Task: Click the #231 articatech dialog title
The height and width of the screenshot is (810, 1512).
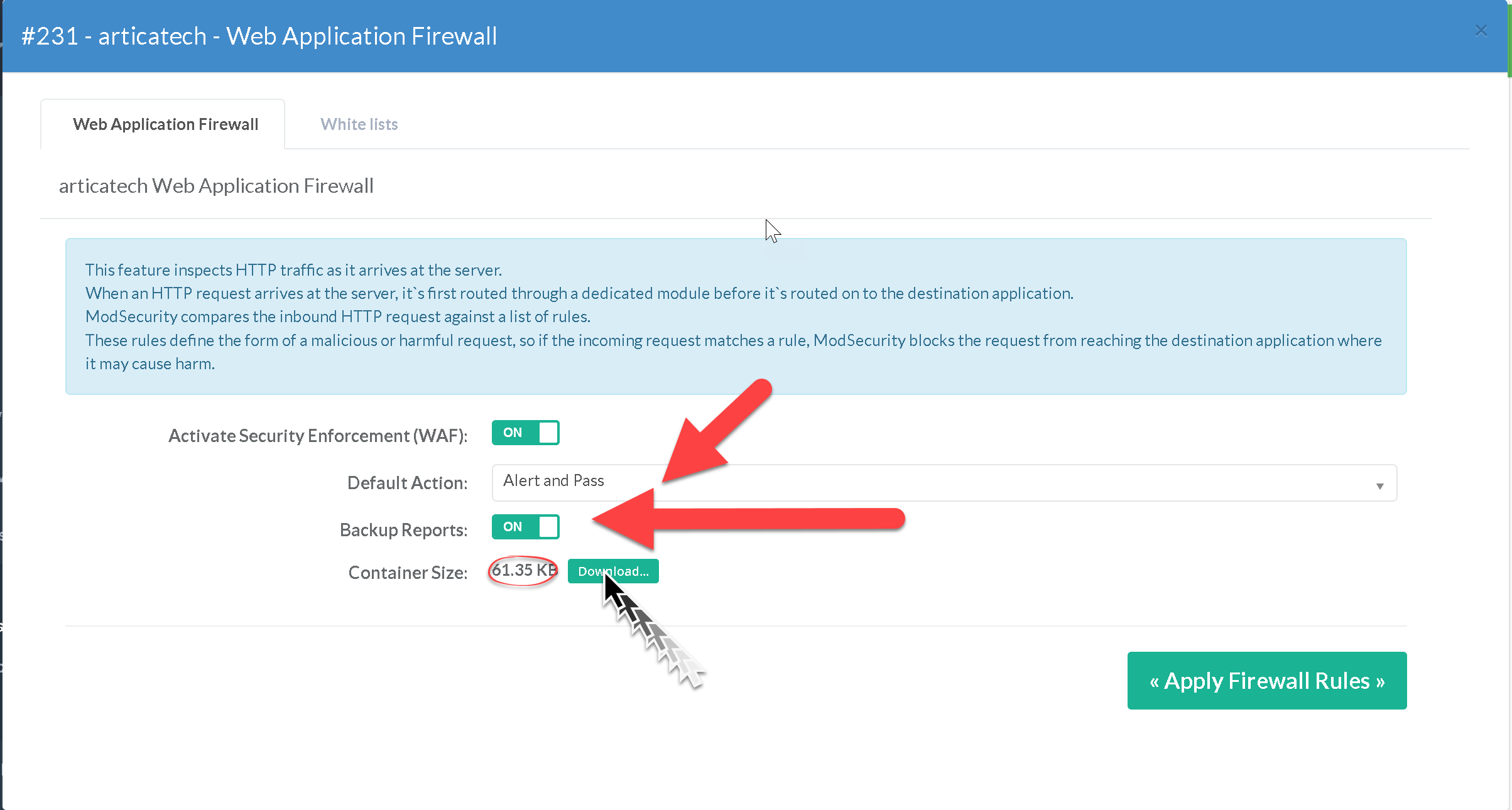Action: [x=259, y=36]
